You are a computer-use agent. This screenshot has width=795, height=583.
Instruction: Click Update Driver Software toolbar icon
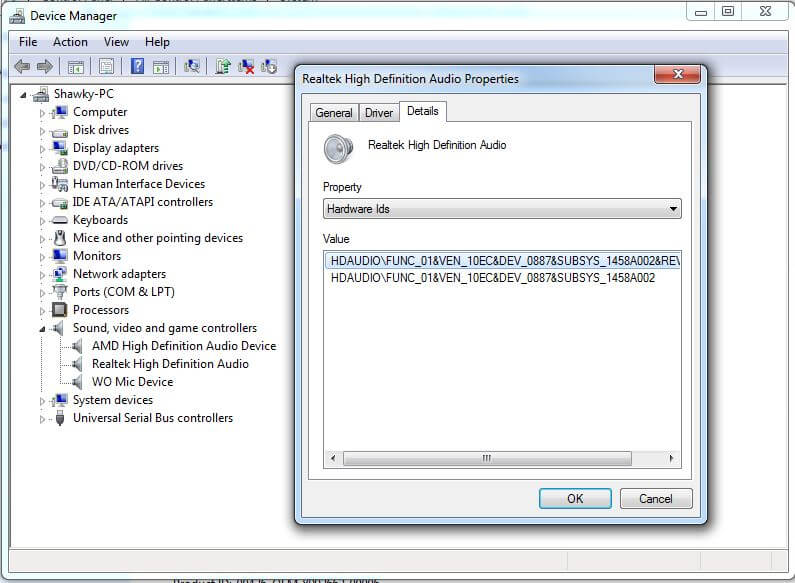[x=223, y=66]
